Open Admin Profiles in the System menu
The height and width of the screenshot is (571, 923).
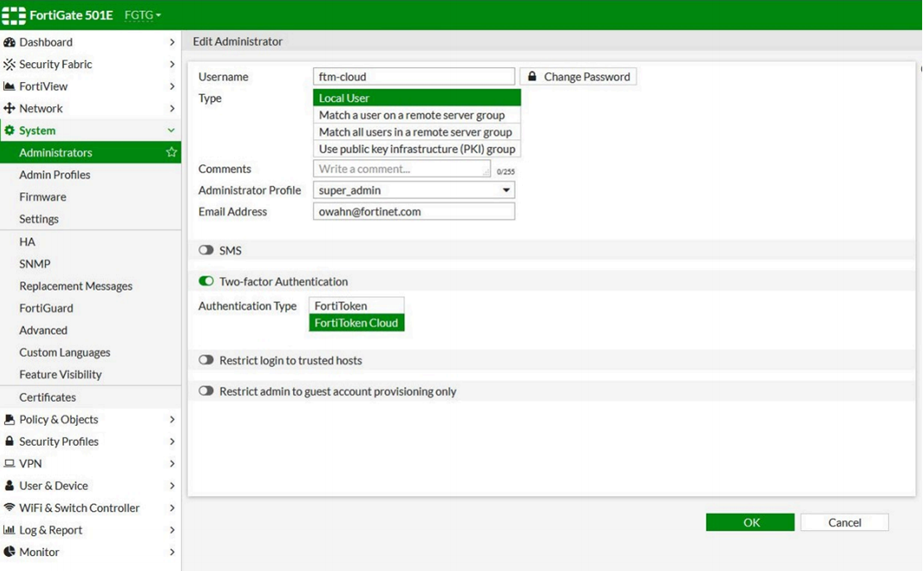point(55,175)
